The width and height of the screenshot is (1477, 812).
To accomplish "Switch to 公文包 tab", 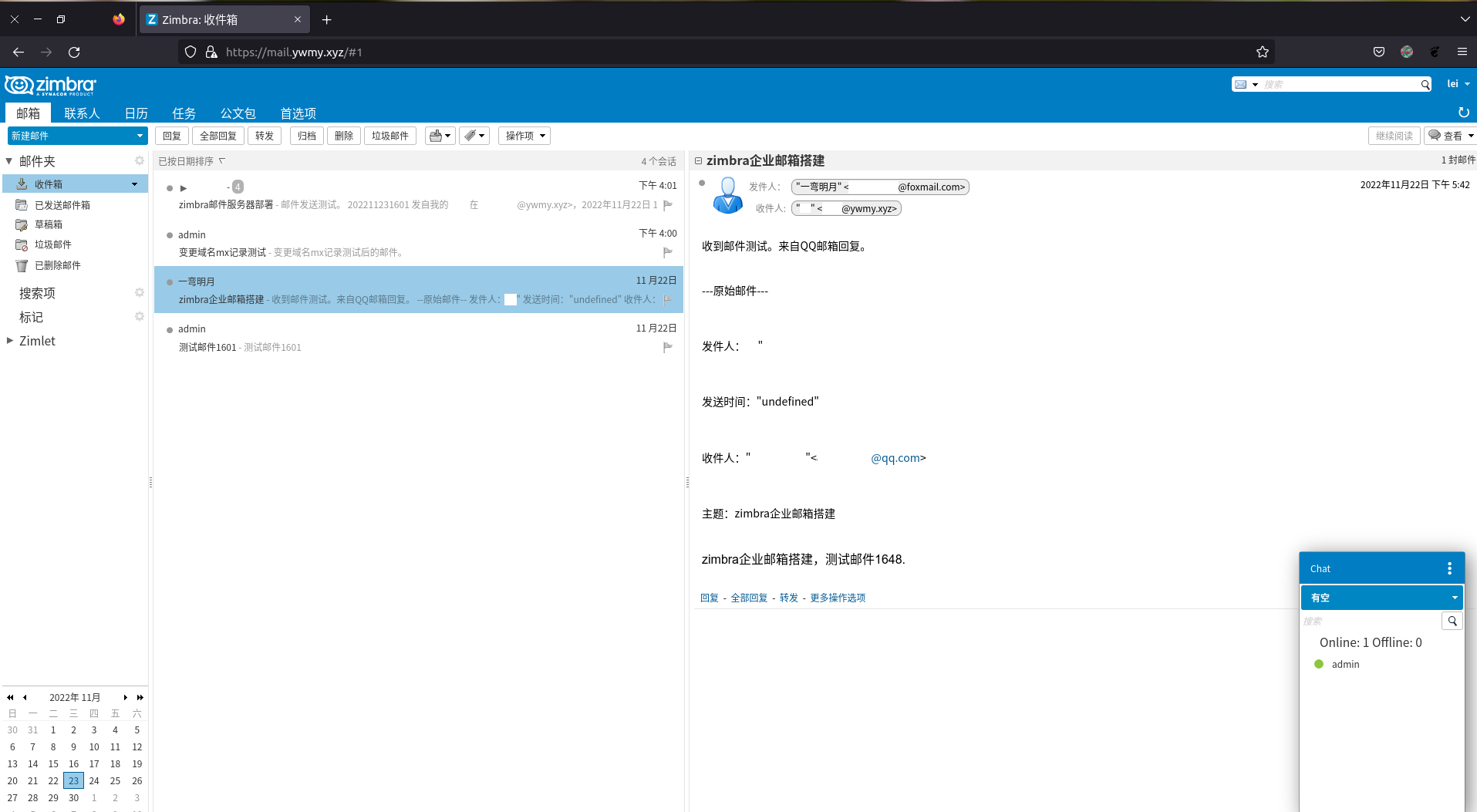I will tap(238, 113).
